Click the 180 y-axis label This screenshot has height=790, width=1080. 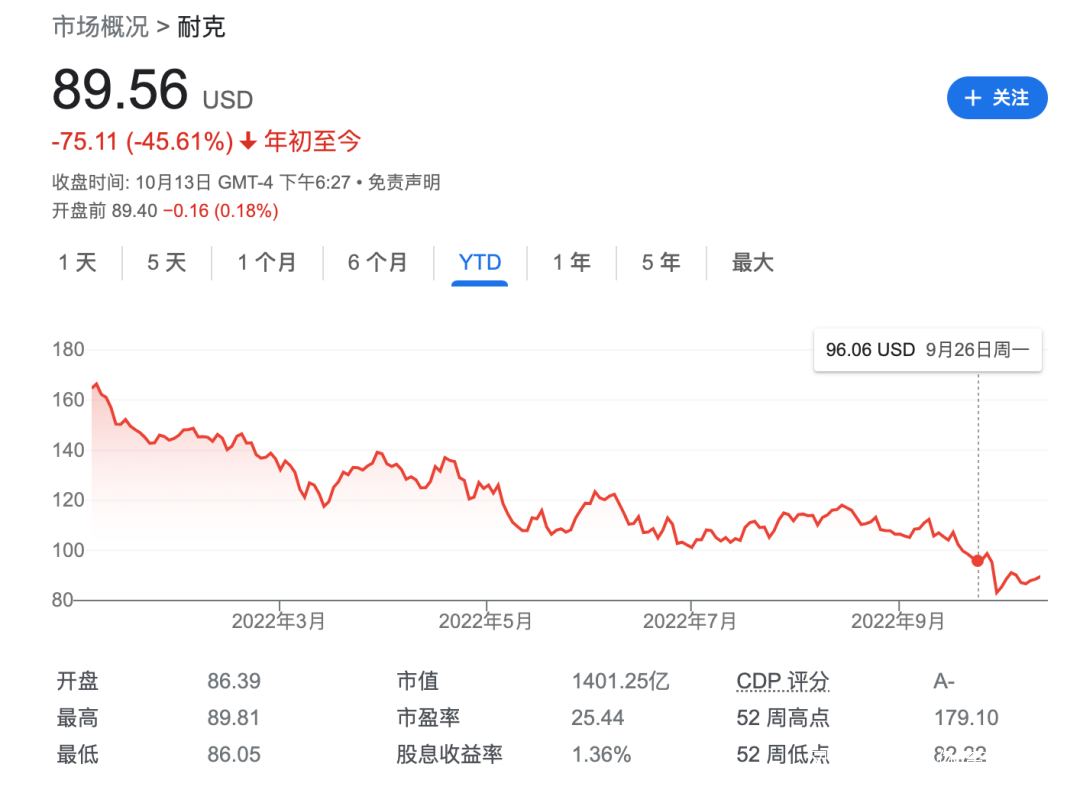click(68, 349)
